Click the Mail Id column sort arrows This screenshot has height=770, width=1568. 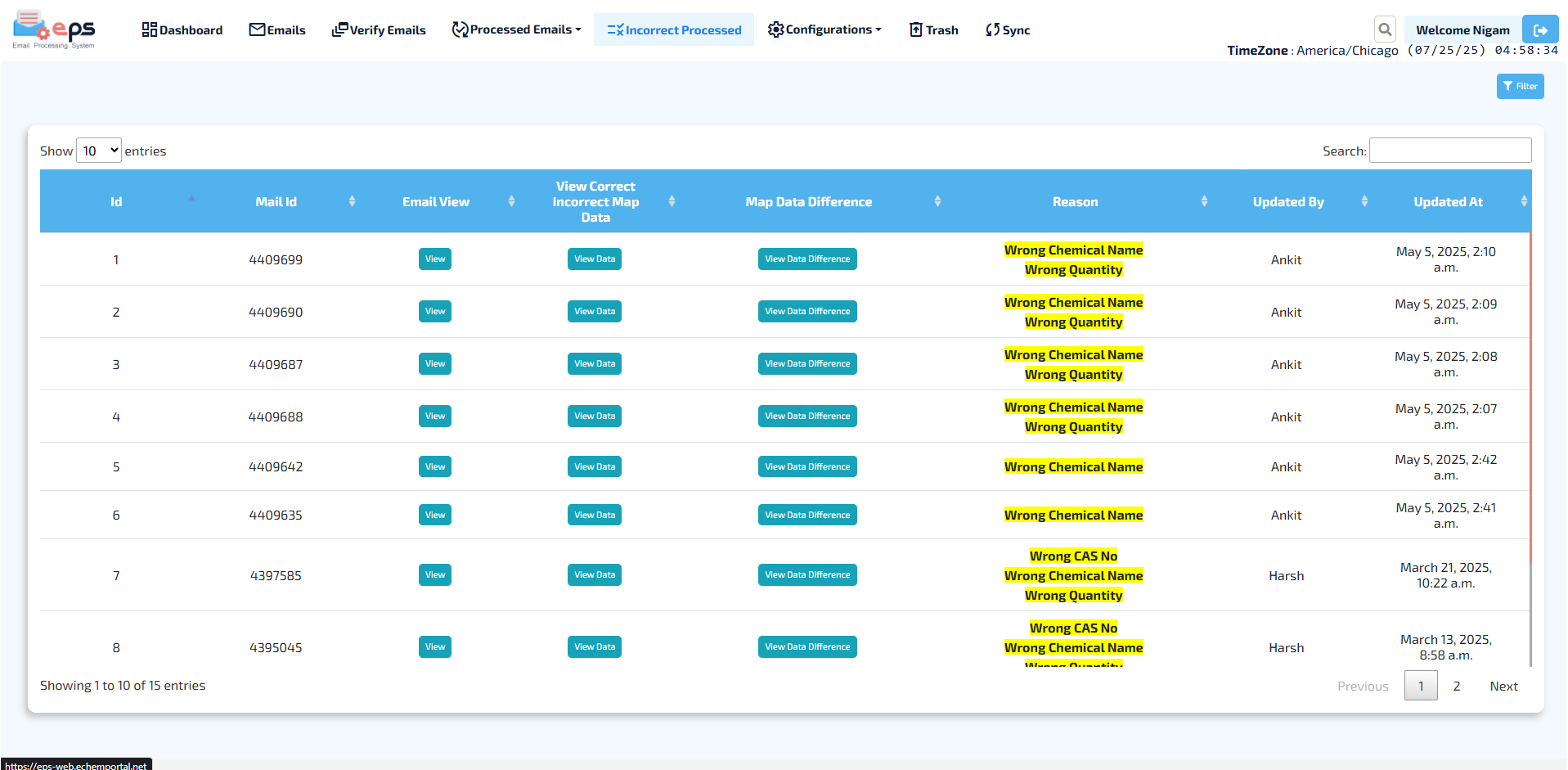(x=352, y=201)
